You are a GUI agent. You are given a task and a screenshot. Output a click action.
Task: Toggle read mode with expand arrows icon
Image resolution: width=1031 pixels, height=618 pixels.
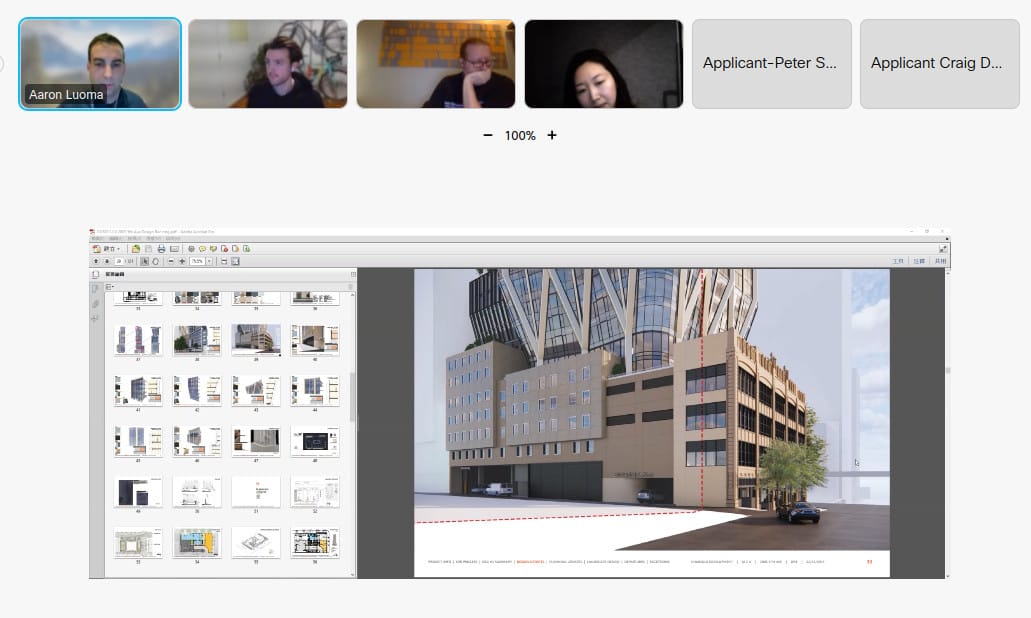943,249
